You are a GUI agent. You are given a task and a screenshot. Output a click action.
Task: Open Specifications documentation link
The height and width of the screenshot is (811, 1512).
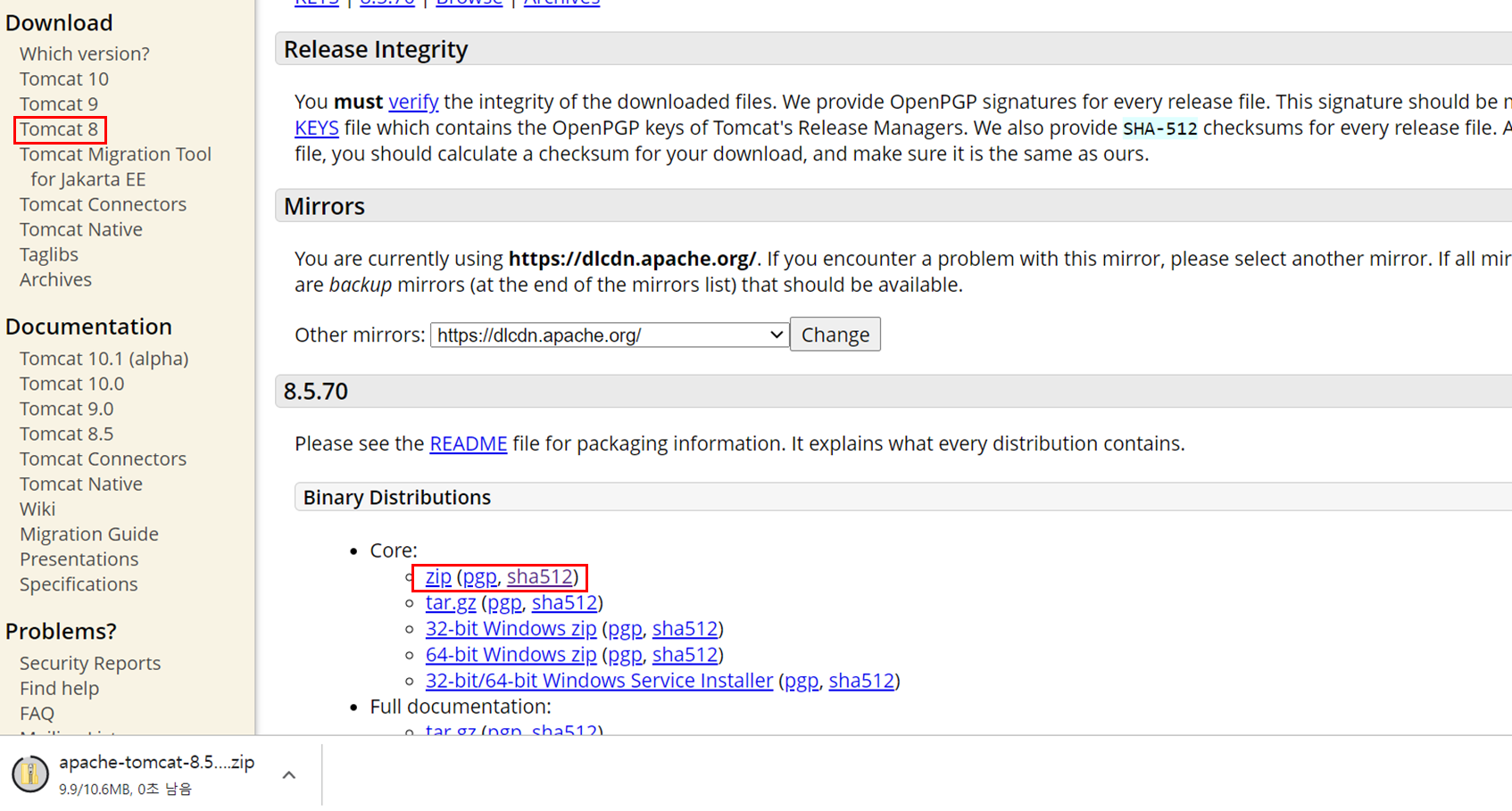coord(79,584)
